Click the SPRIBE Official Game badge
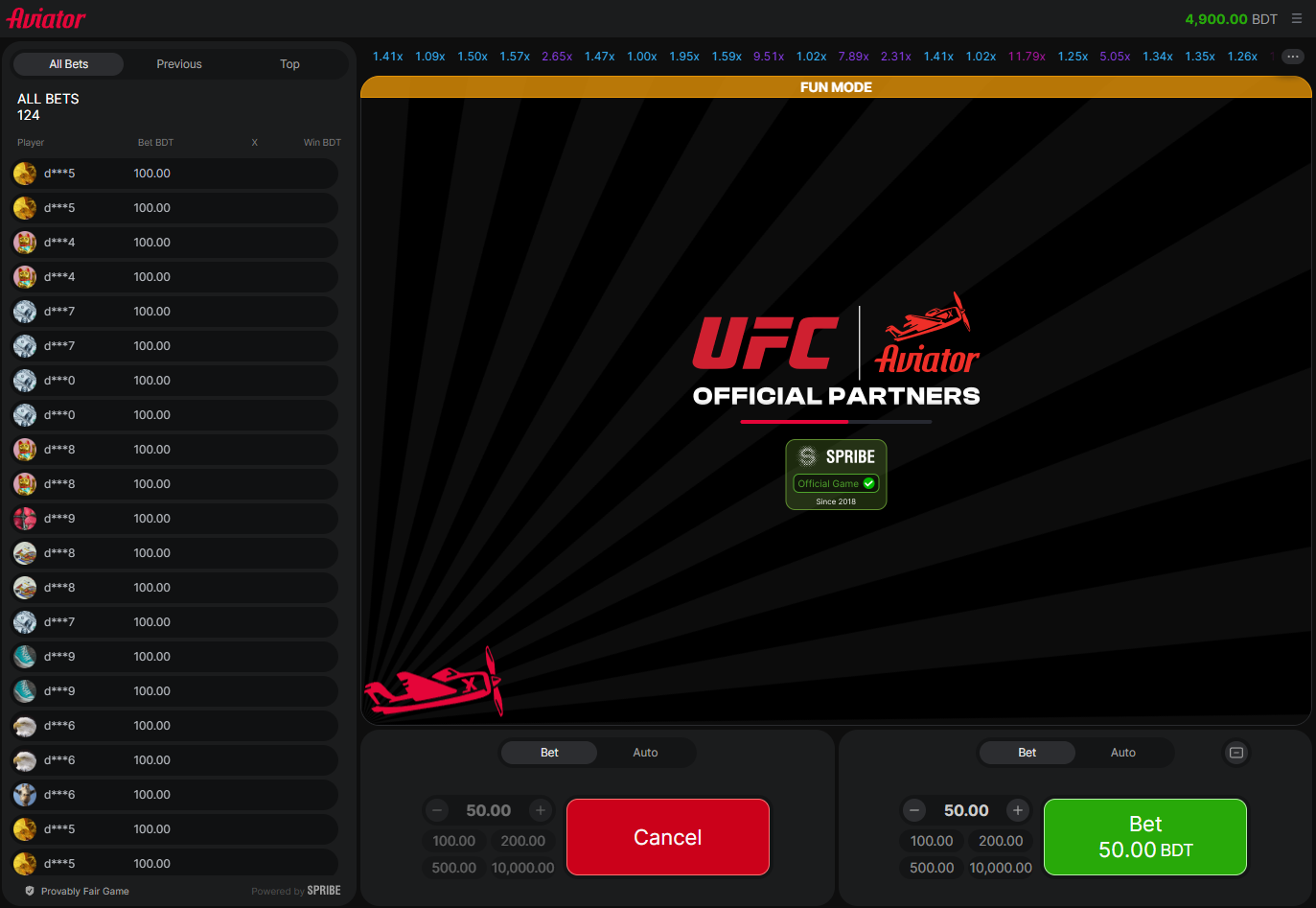The height and width of the screenshot is (908, 1316). tap(836, 475)
